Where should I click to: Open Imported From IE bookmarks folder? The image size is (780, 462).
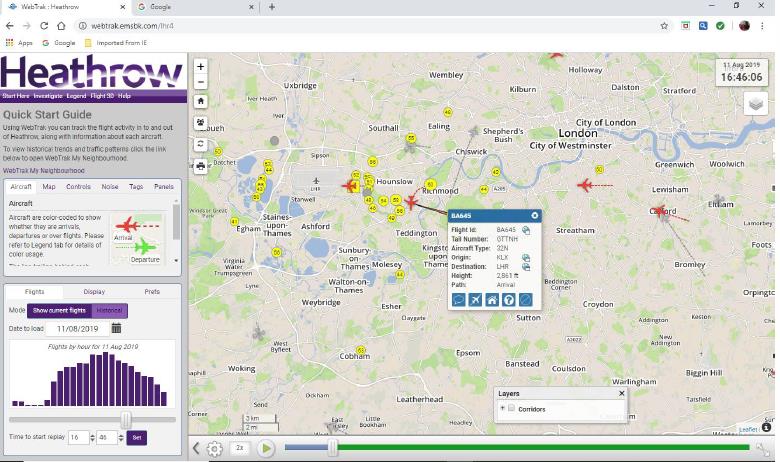pyautogui.click(x=116, y=43)
